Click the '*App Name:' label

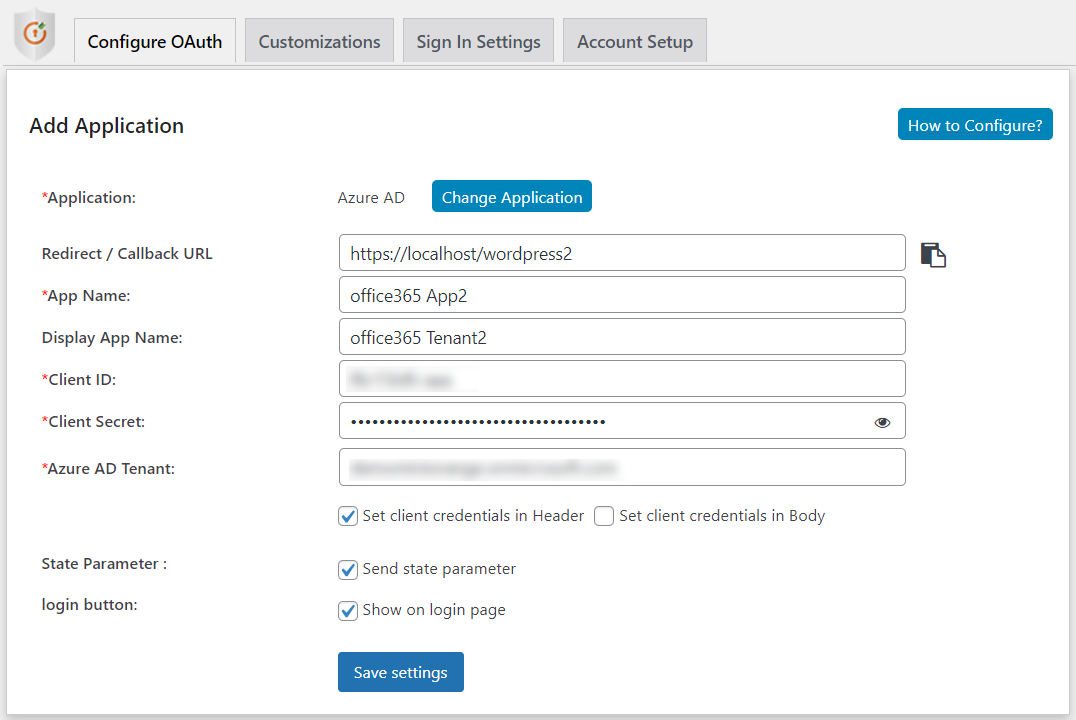coord(86,297)
